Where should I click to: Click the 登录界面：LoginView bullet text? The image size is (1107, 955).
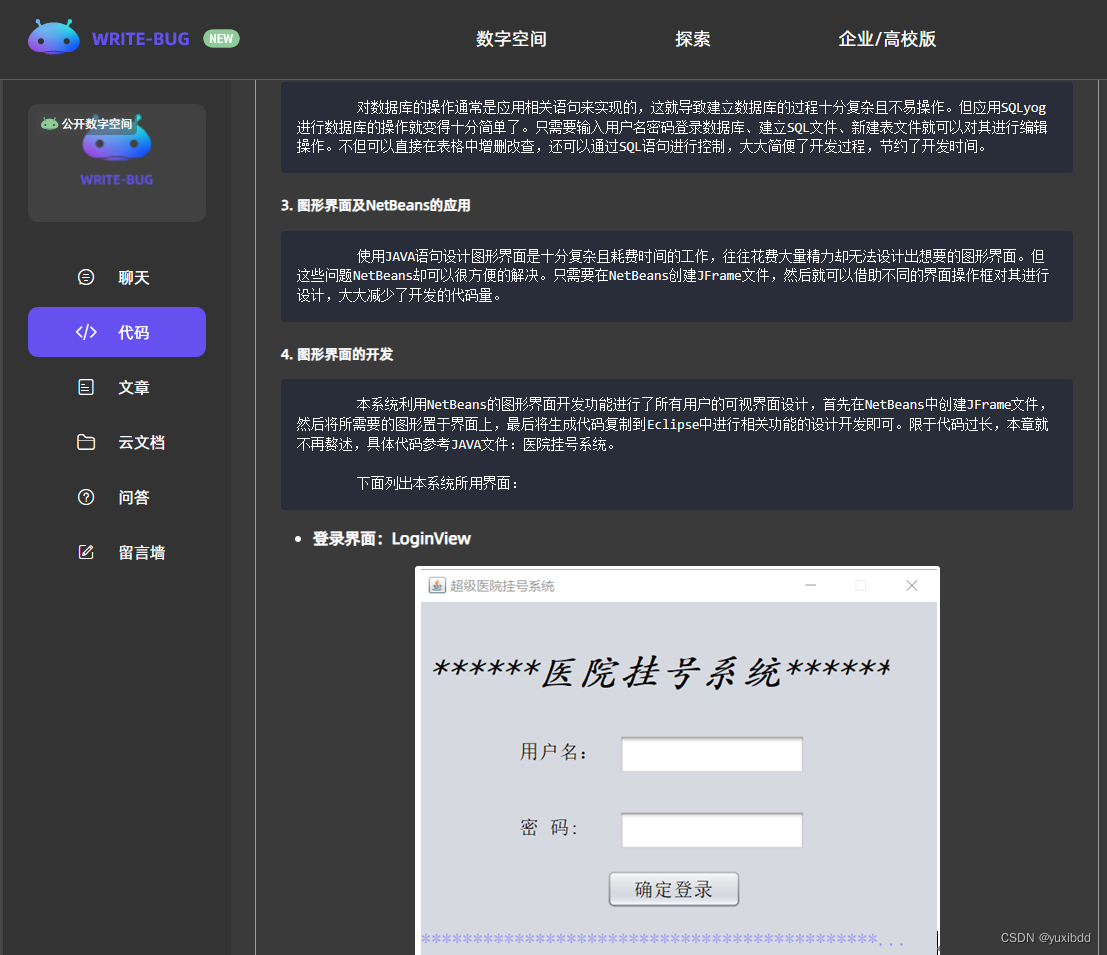pos(389,538)
